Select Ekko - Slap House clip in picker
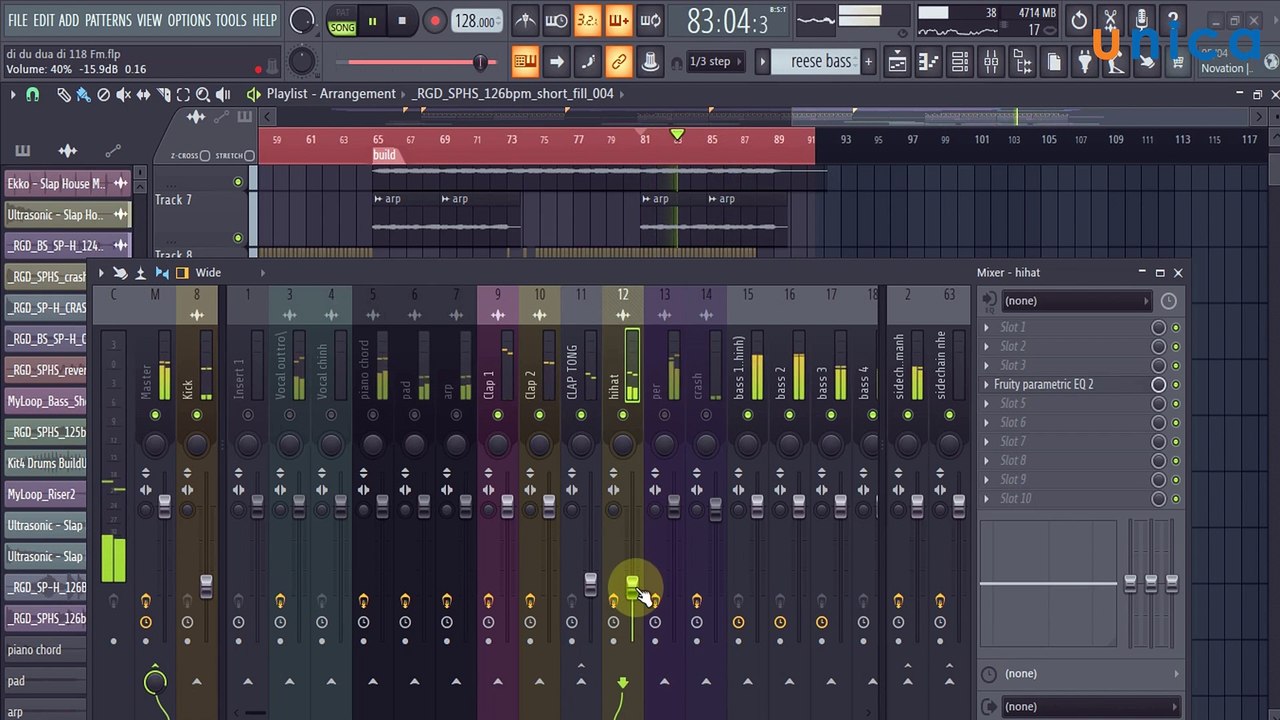 tap(68, 183)
